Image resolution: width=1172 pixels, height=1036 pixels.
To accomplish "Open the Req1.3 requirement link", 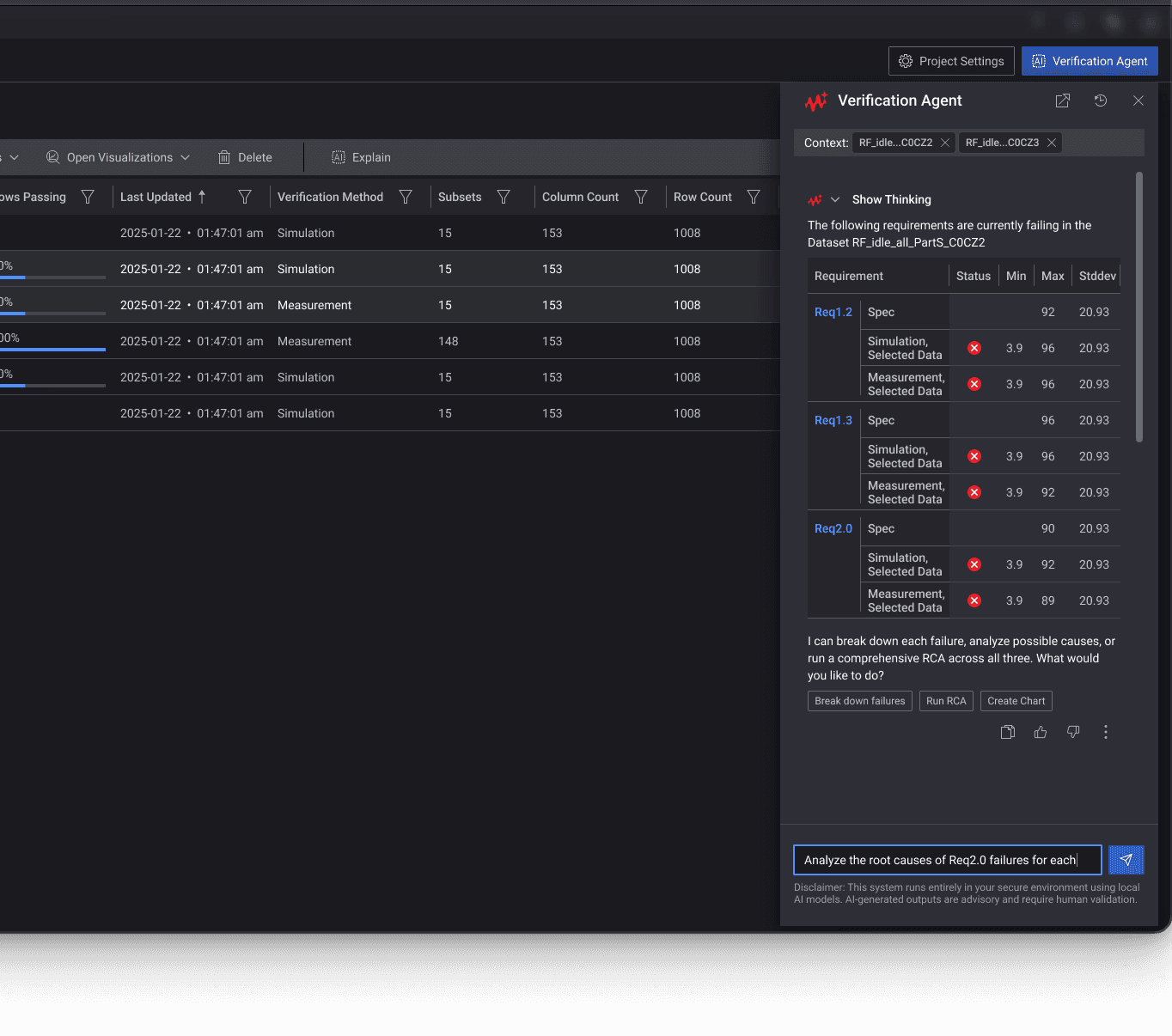I will (x=833, y=420).
